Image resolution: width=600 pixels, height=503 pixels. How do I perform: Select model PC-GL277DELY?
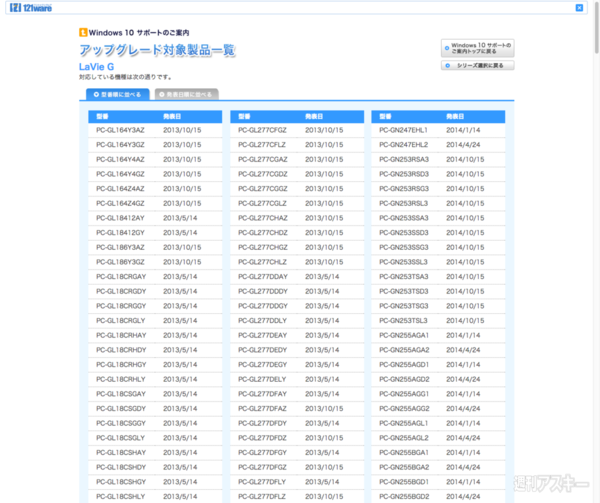pyautogui.click(x=262, y=379)
